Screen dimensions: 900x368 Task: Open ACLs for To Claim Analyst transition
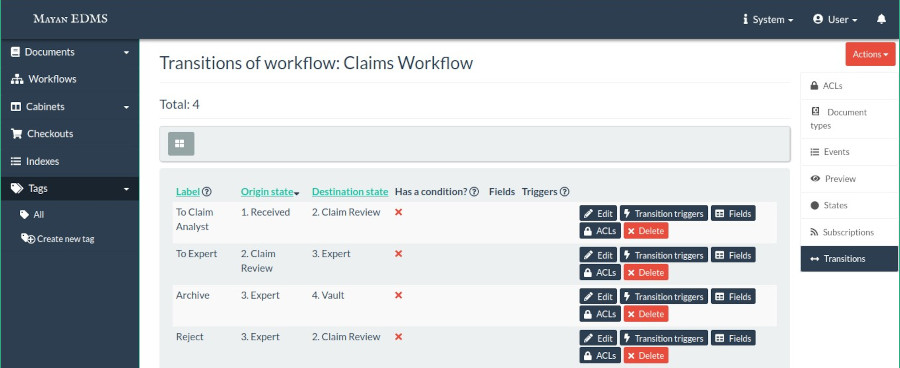click(600, 231)
